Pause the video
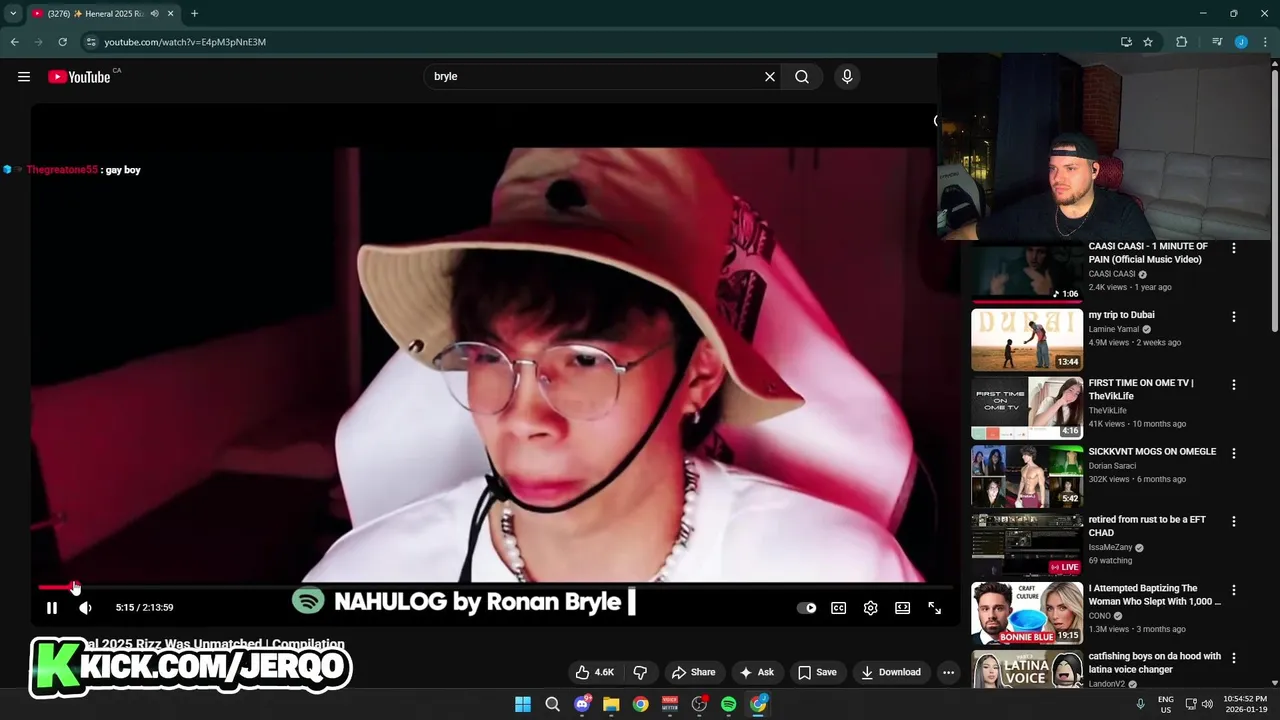Viewport: 1280px width, 720px height. click(52, 608)
